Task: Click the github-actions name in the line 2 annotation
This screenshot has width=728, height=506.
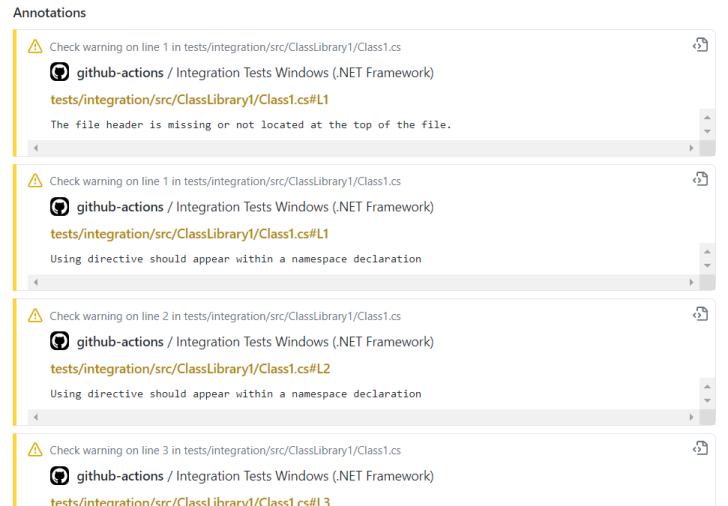Action: click(120, 342)
